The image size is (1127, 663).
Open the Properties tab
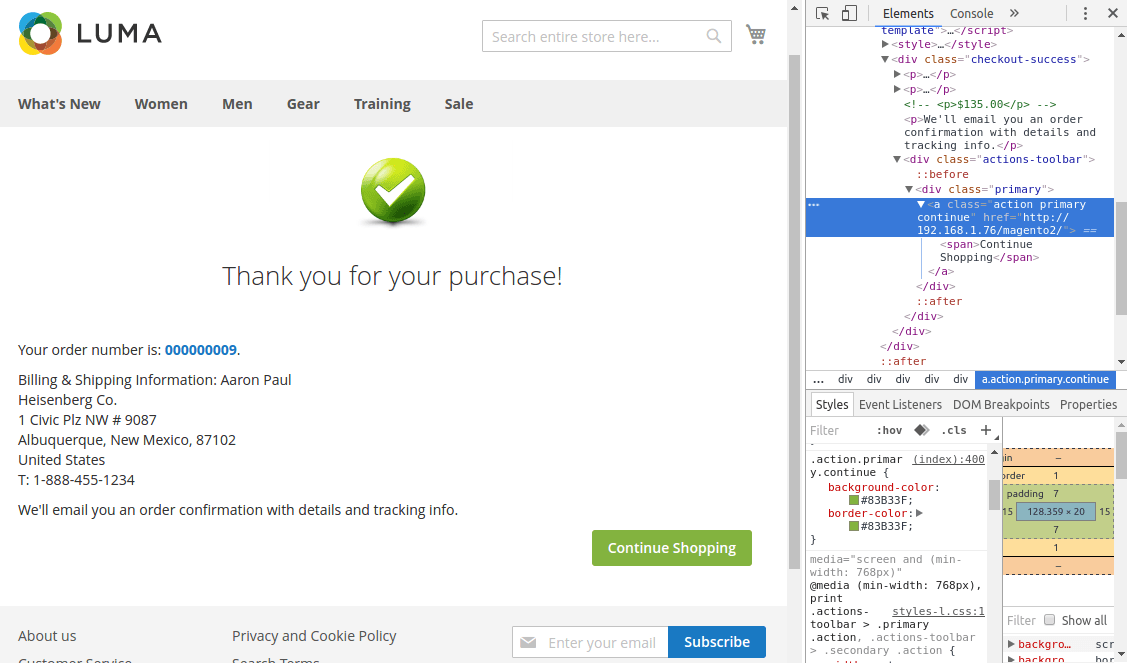[1088, 404]
